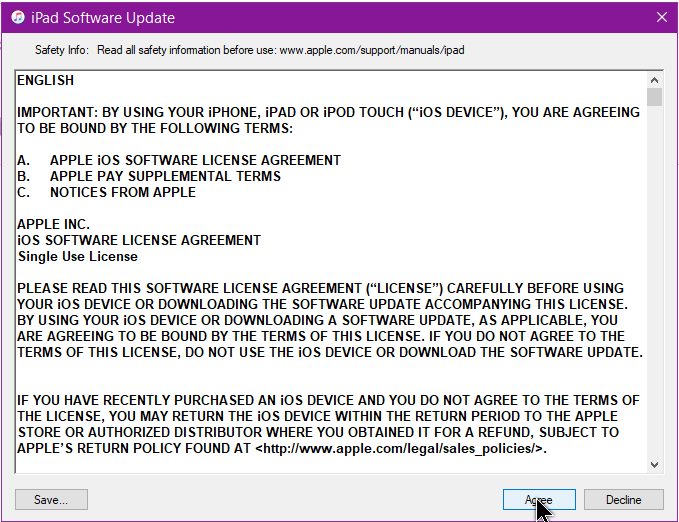Click the apple.com/legal/sales_policies URL text
This screenshot has width=679, height=522.
point(401,448)
